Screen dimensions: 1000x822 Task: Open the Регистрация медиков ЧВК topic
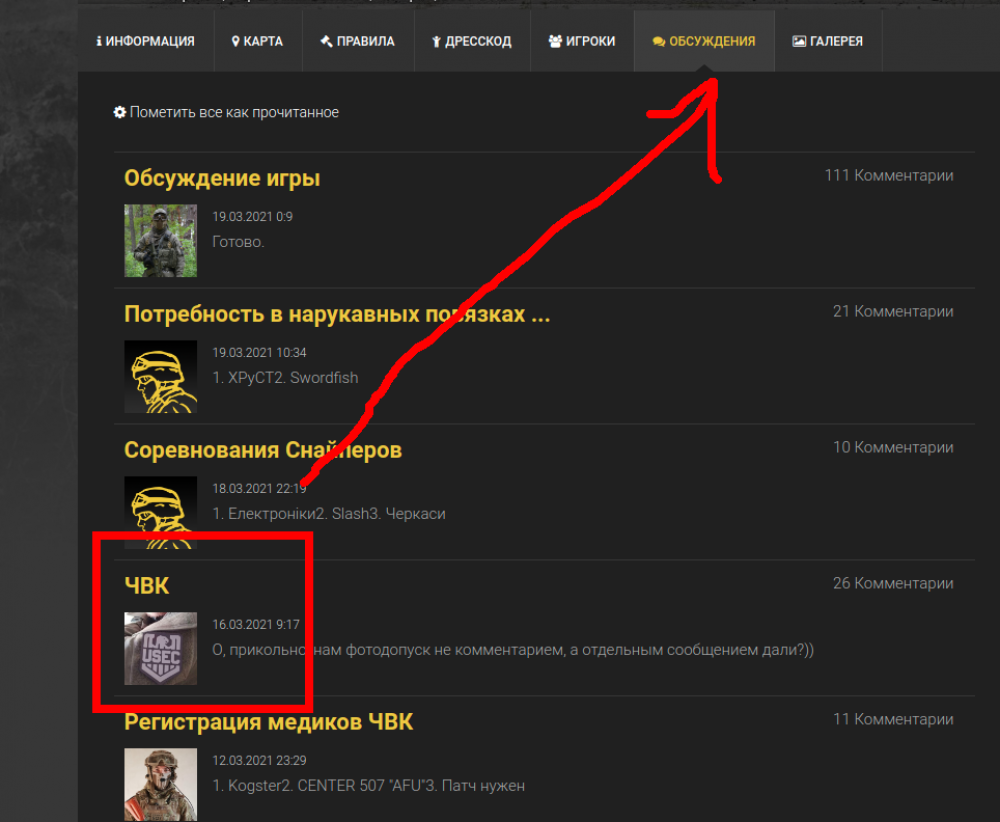click(268, 722)
